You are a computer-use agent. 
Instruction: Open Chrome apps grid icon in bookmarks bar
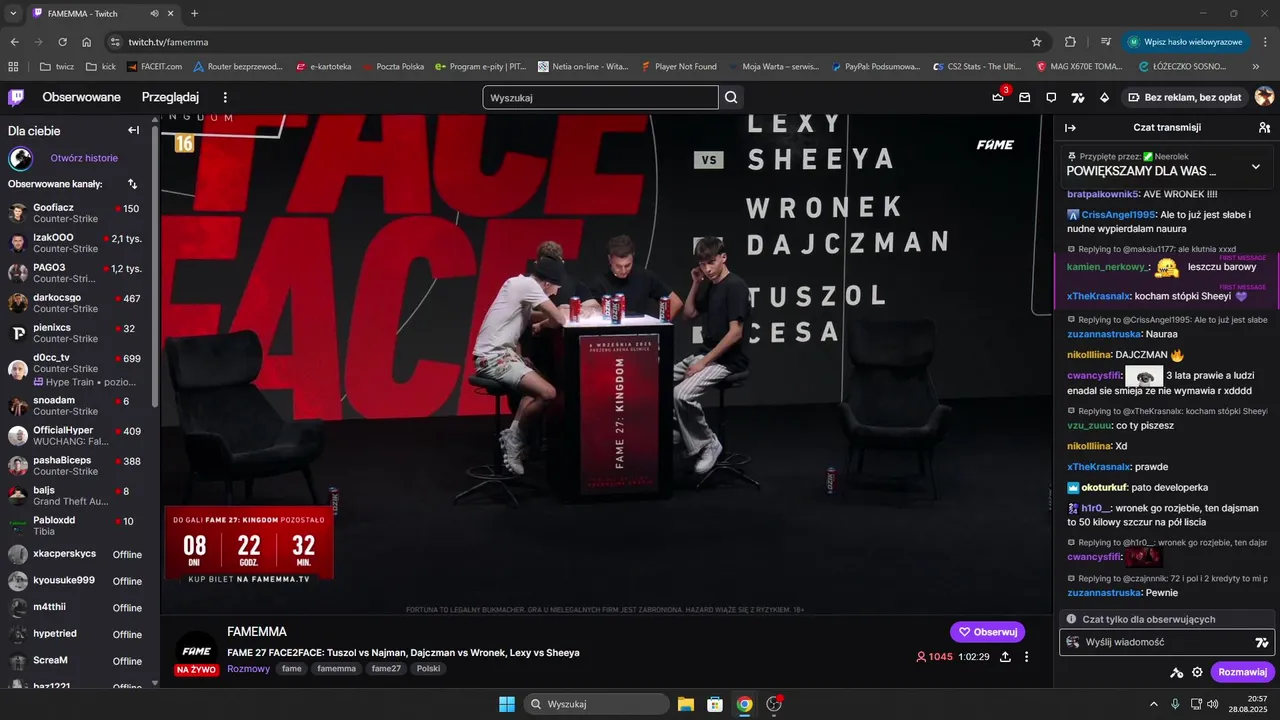click(13, 66)
